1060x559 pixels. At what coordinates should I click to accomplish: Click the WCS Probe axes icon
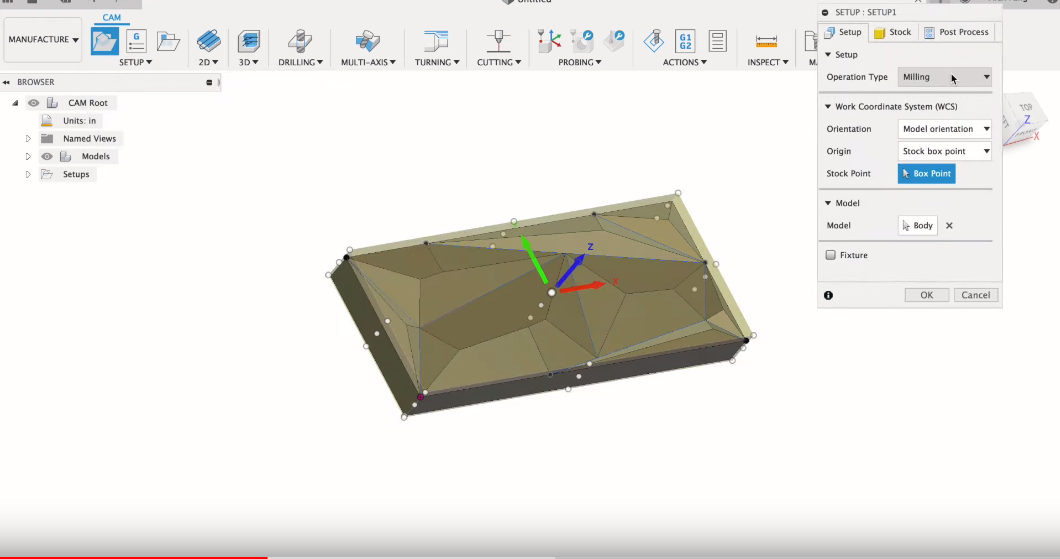(x=549, y=41)
